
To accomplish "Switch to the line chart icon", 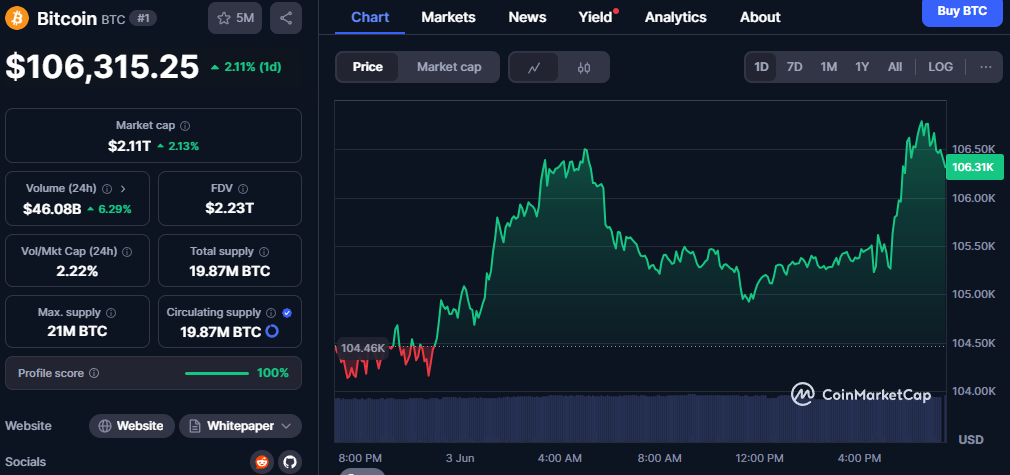I will point(533,67).
